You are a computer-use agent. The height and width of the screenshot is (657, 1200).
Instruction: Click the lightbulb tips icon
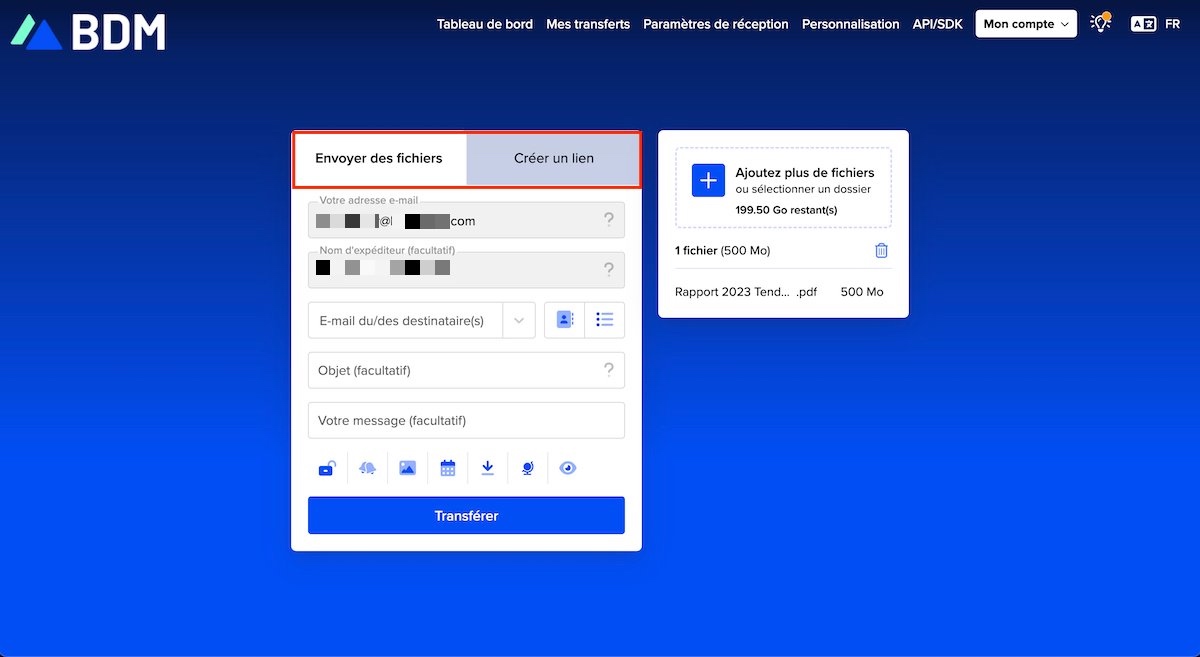1101,23
